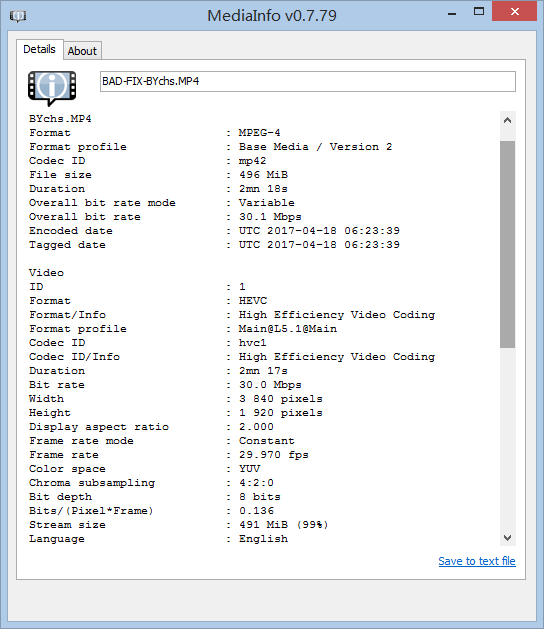Maximize the MediaInfo window
The width and height of the screenshot is (544, 629).
[479, 12]
